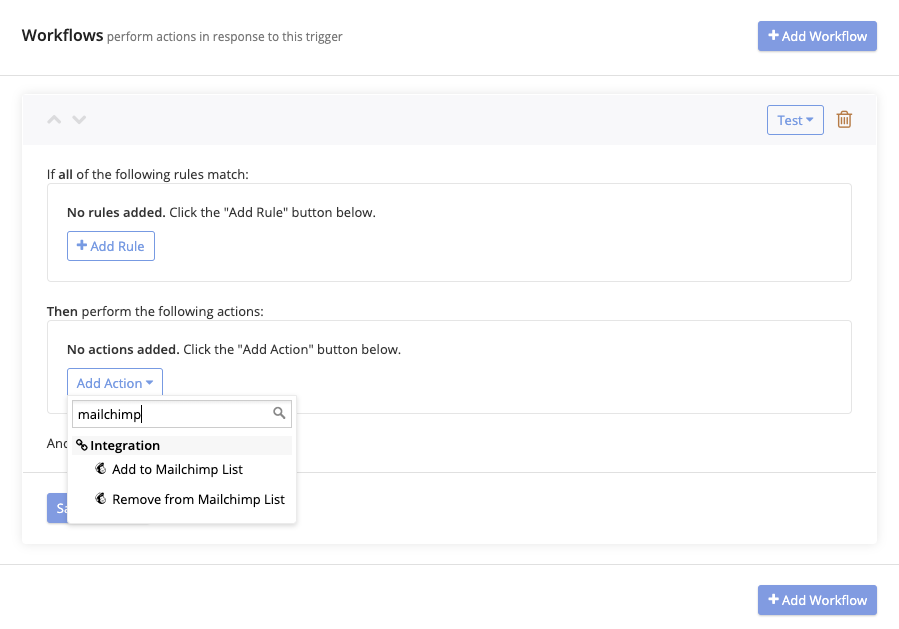899x629 pixels.
Task: Choose Remove from Mailchimp List action
Action: (x=198, y=499)
